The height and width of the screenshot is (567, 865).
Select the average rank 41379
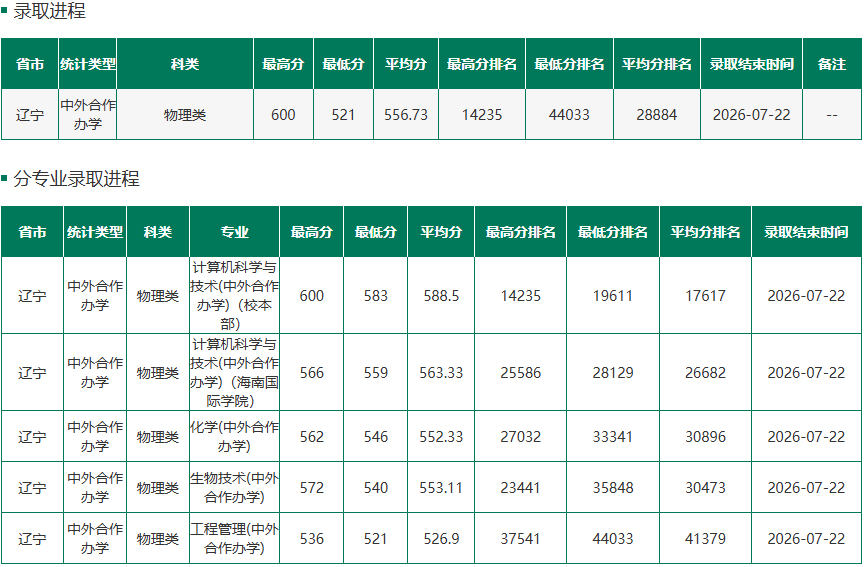coord(706,539)
